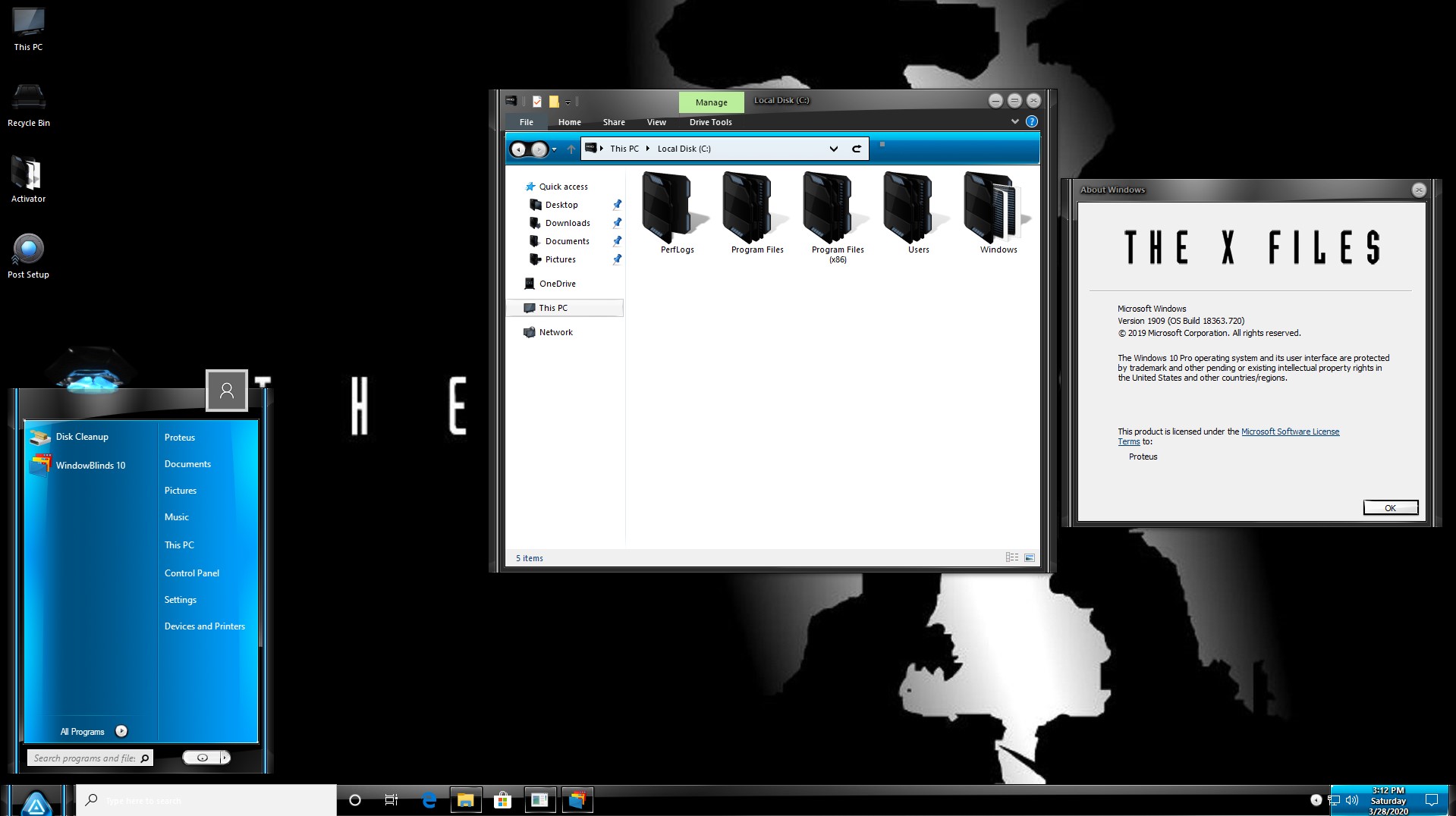The width and height of the screenshot is (1456, 816).
Task: Open address bar history dropdown
Action: (x=833, y=149)
